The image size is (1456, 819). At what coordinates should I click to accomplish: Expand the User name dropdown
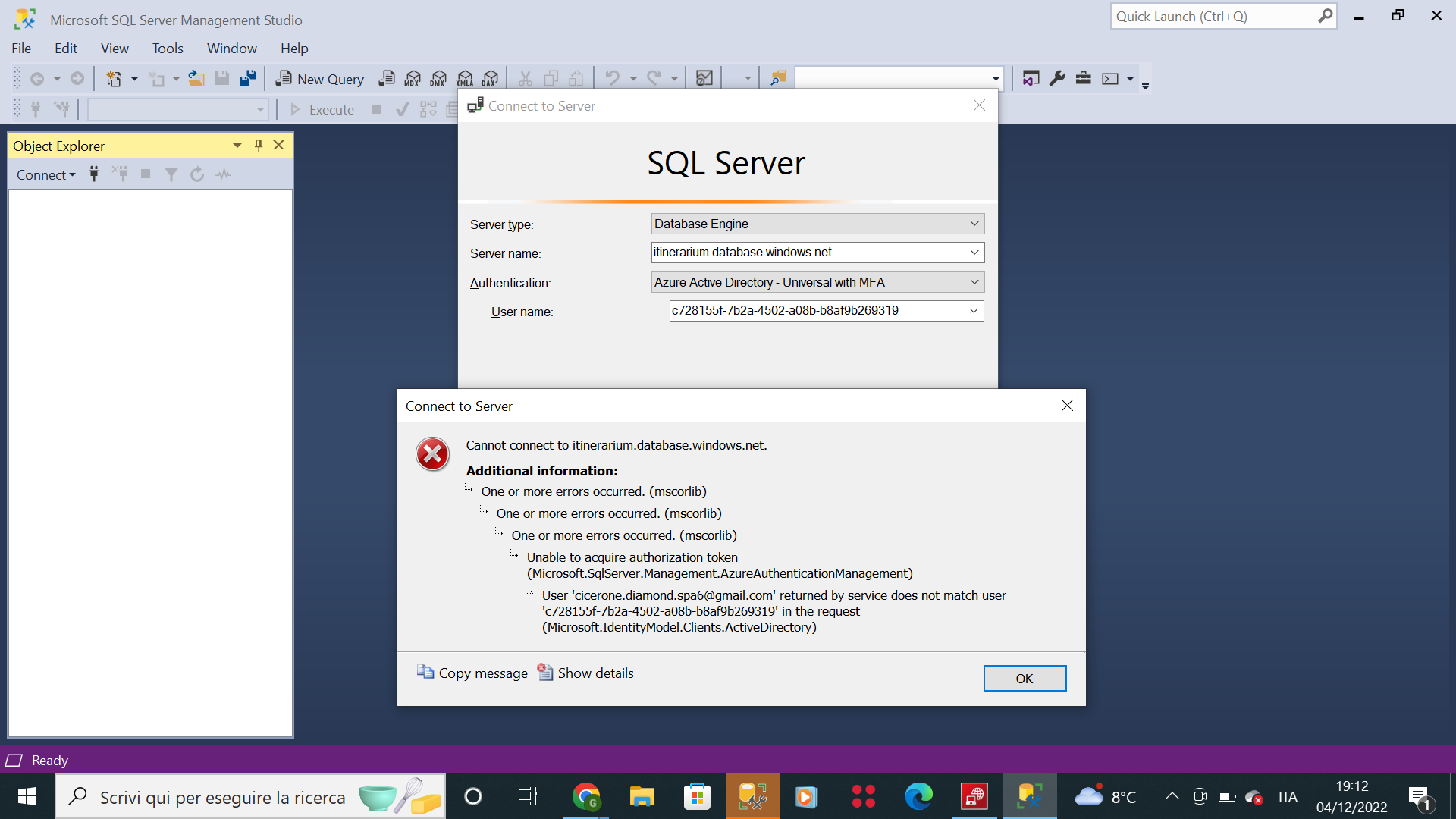click(974, 311)
